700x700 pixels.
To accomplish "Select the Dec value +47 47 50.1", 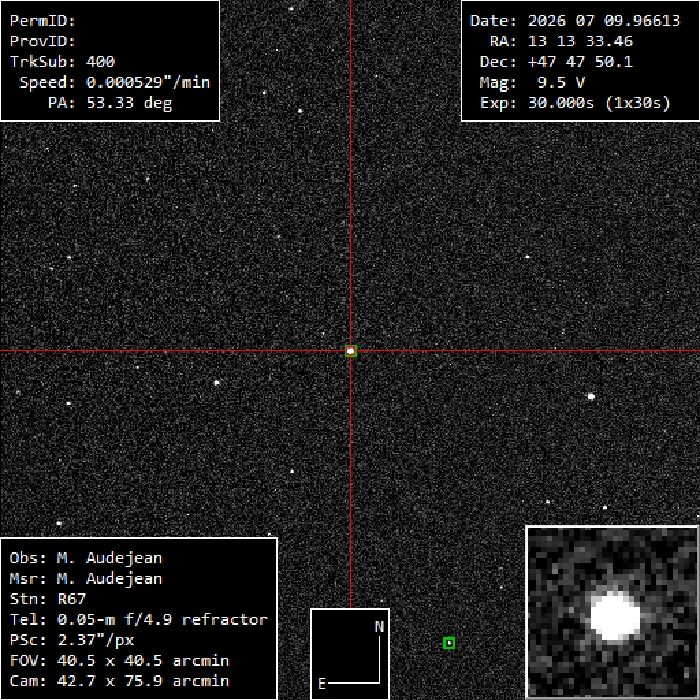I will point(580,62).
